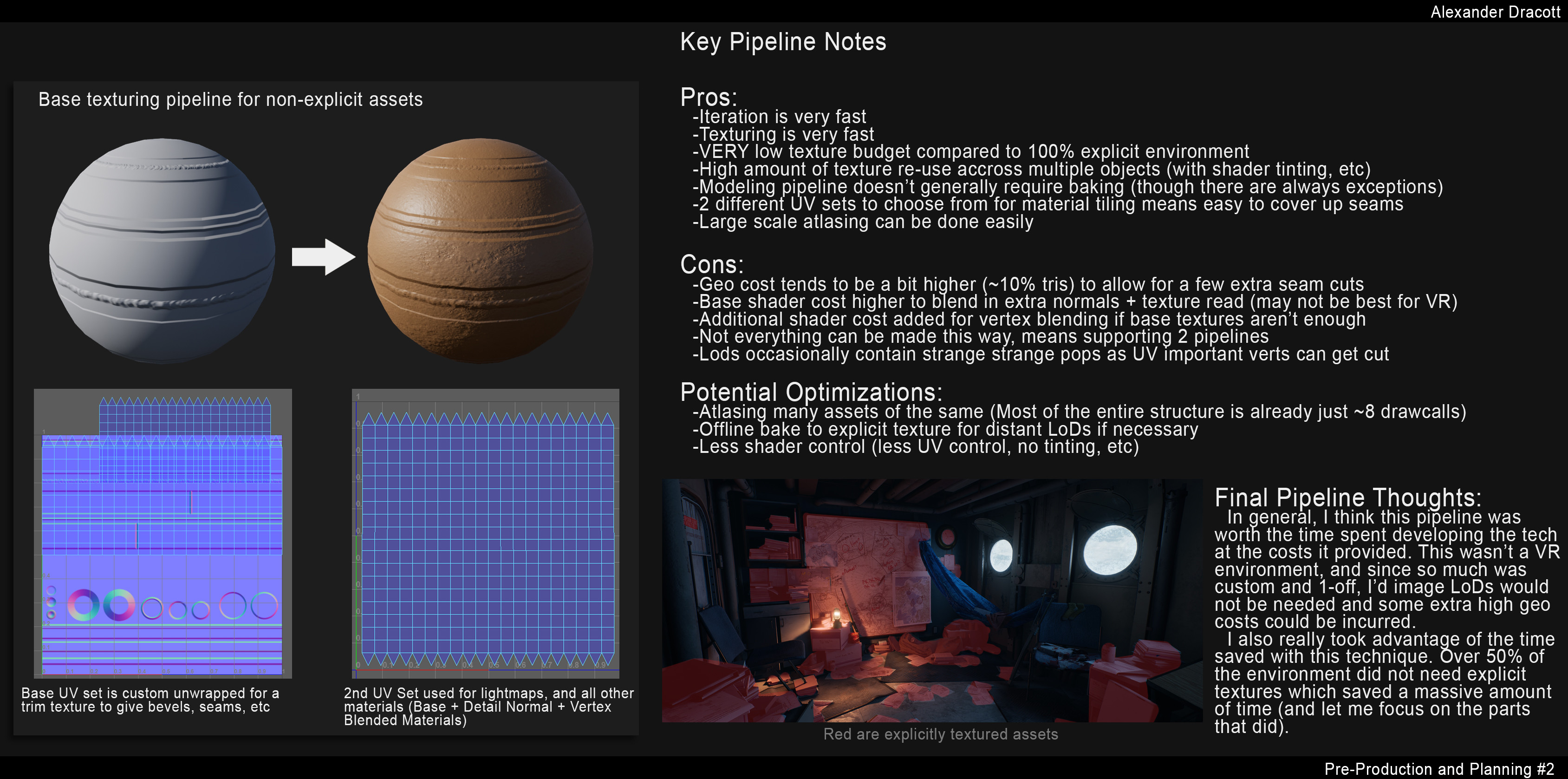Click the line '-Texturing is very fast'

pyautogui.click(x=783, y=134)
